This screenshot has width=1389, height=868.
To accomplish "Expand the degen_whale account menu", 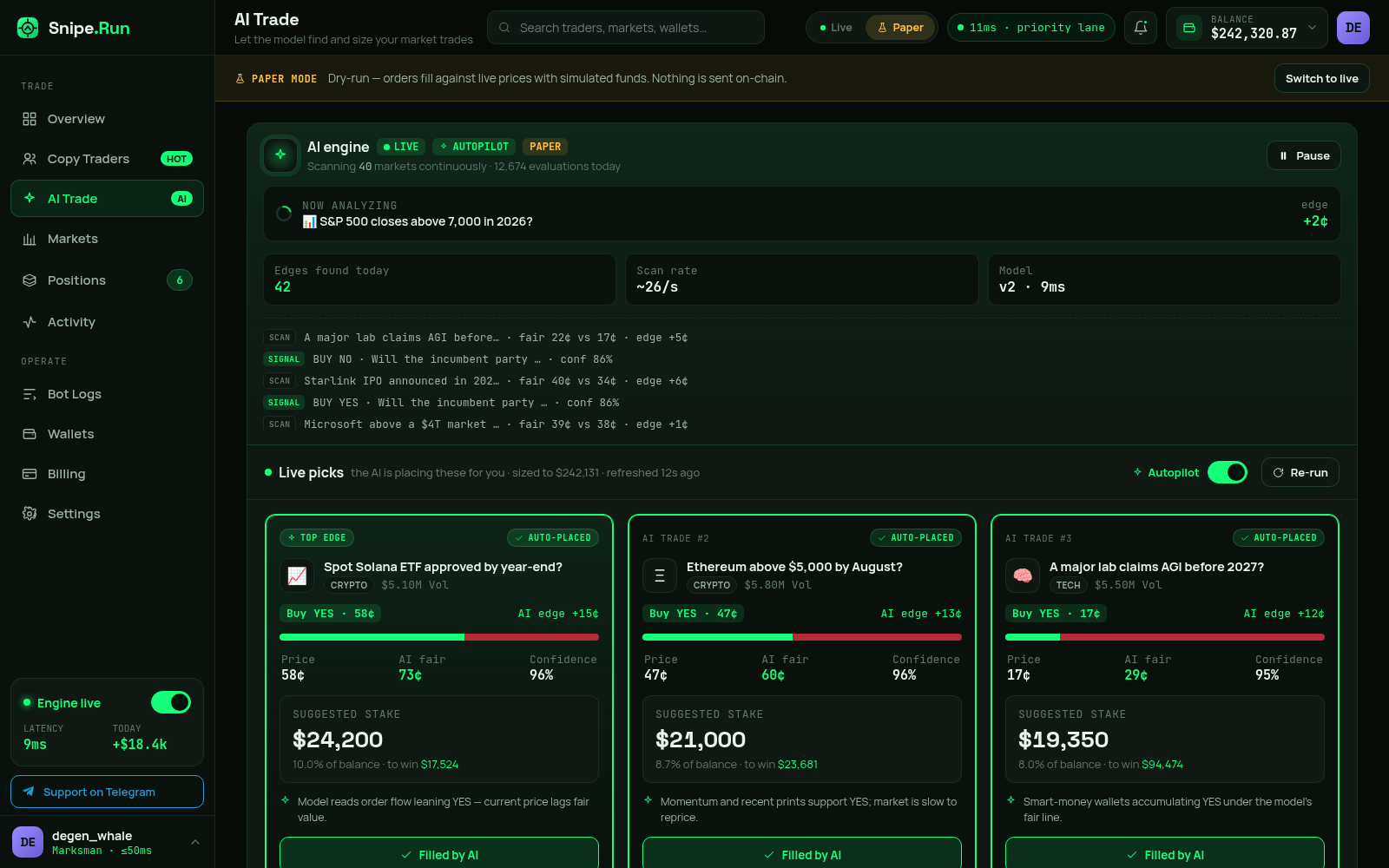I will pyautogui.click(x=195, y=842).
